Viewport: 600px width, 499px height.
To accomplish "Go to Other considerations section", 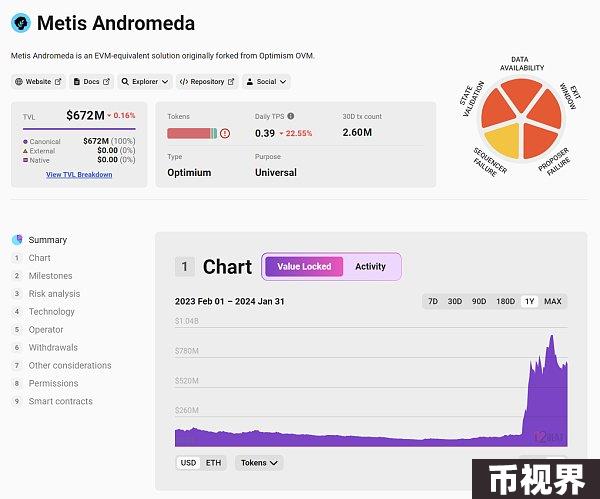I will click(70, 365).
